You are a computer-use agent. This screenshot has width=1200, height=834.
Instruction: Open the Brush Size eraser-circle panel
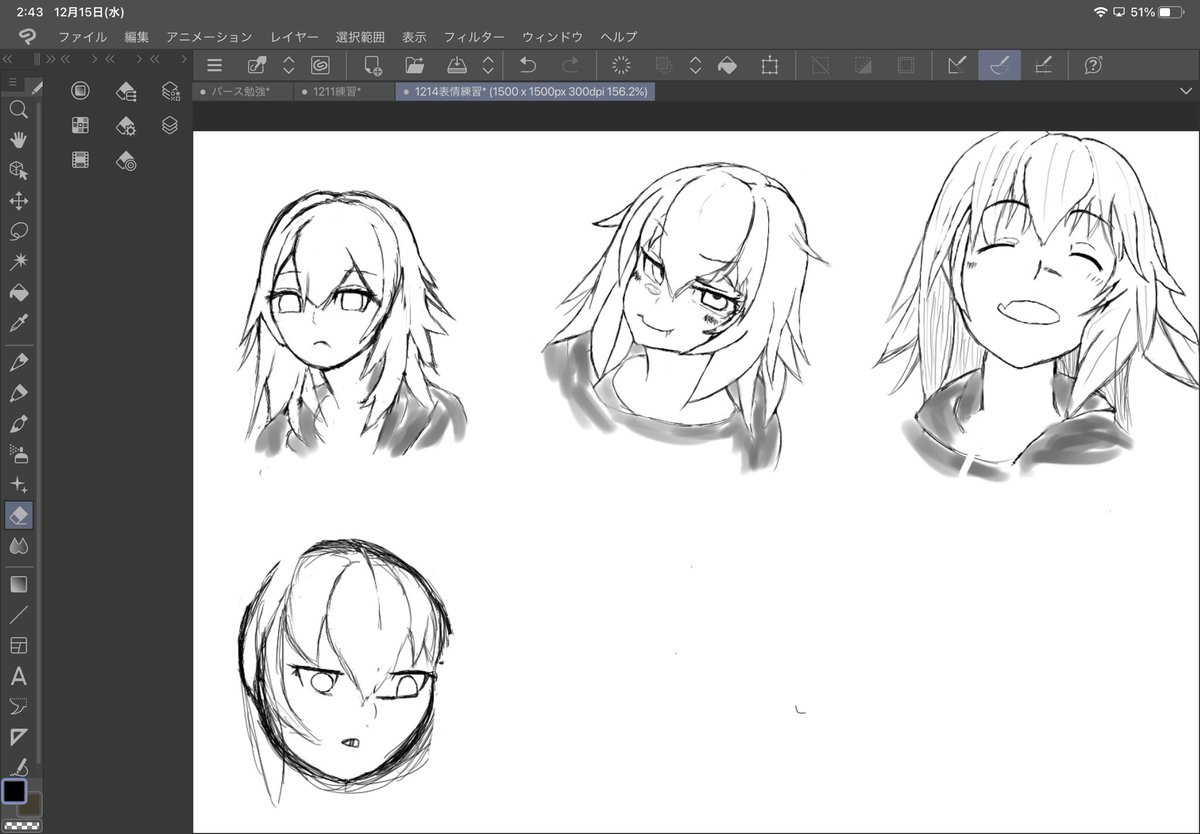pos(126,160)
